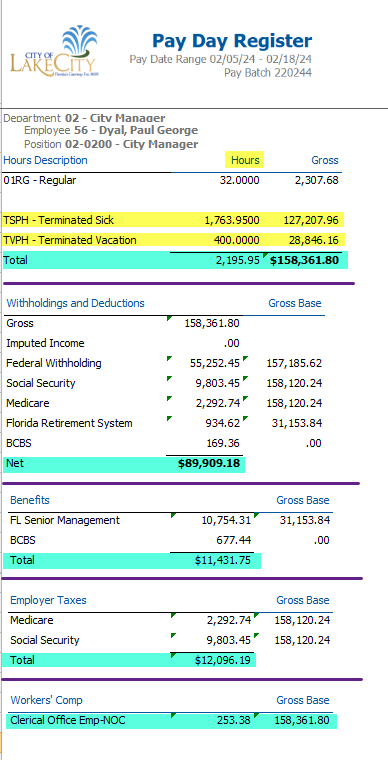
Task: Click the Benefits total $11,431.75
Action: point(223,560)
